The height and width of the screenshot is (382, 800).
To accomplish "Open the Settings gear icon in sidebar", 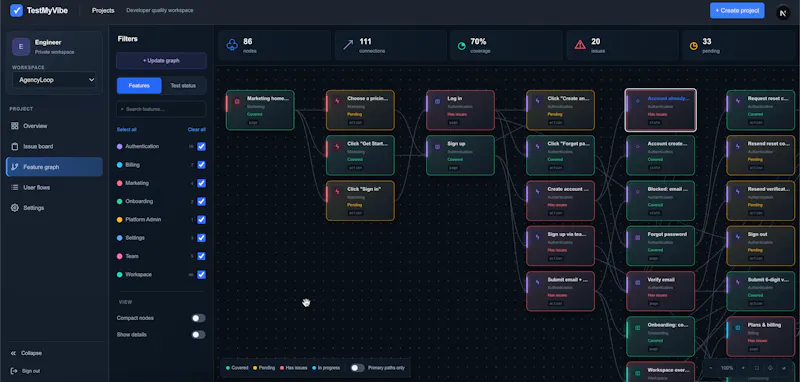I will (x=15, y=208).
